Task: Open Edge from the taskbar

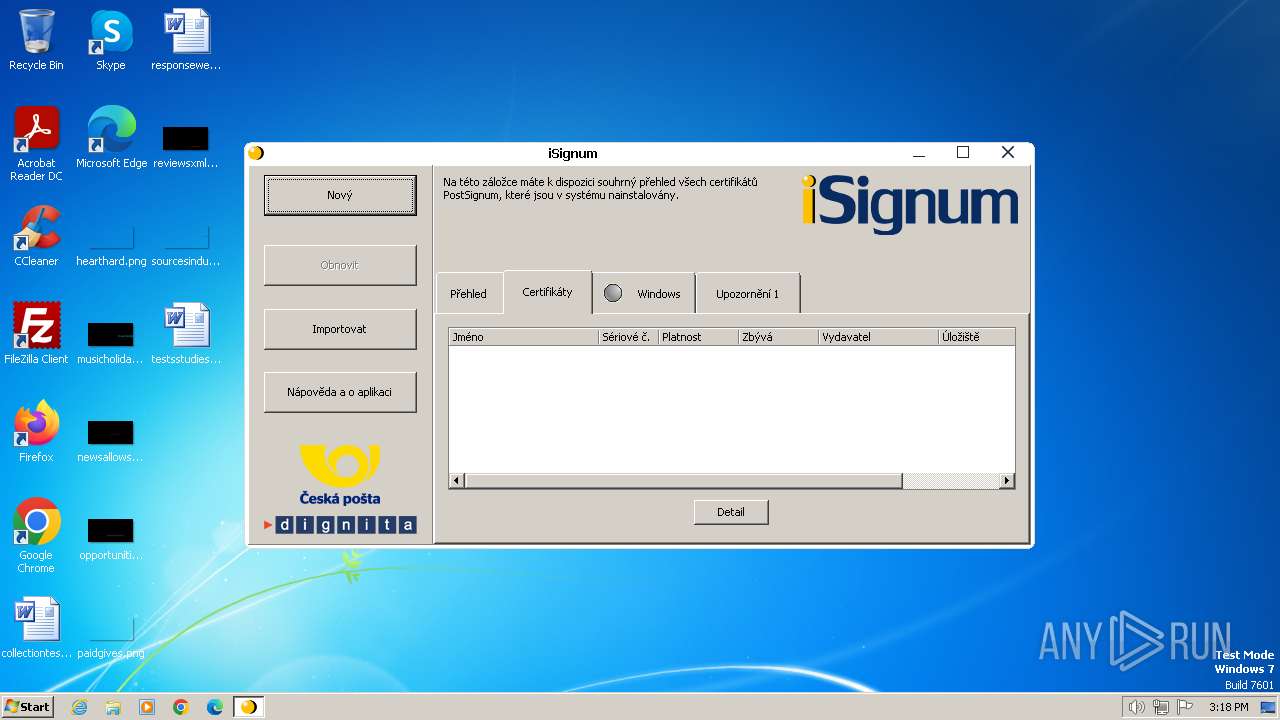Action: [x=215, y=707]
